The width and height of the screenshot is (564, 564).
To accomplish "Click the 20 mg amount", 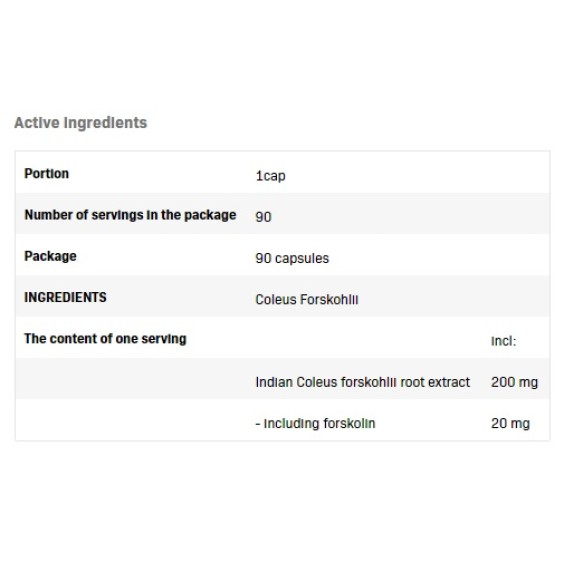I will [510, 423].
